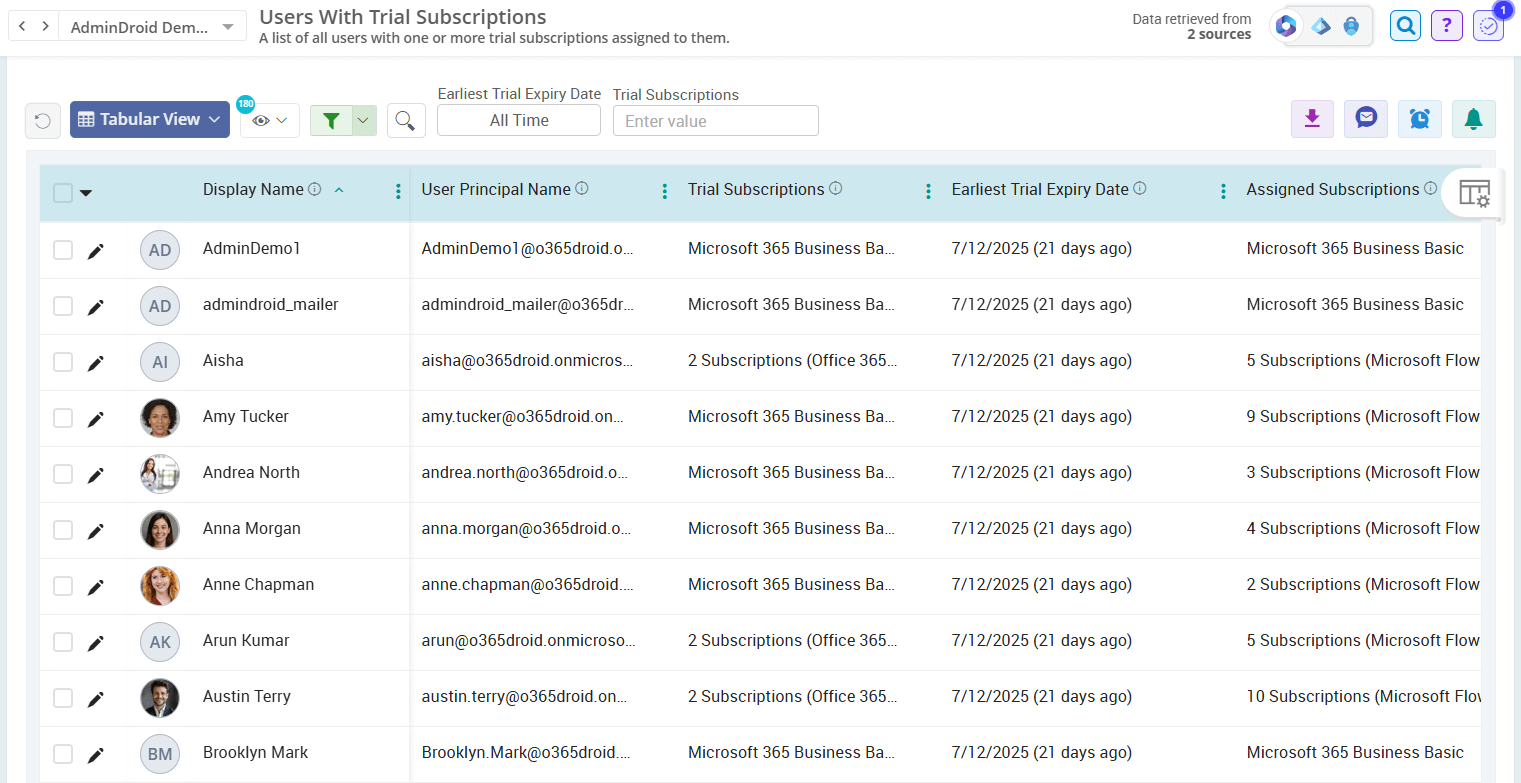Open the search icon in the toolbar
This screenshot has height=783, width=1521.
406,118
